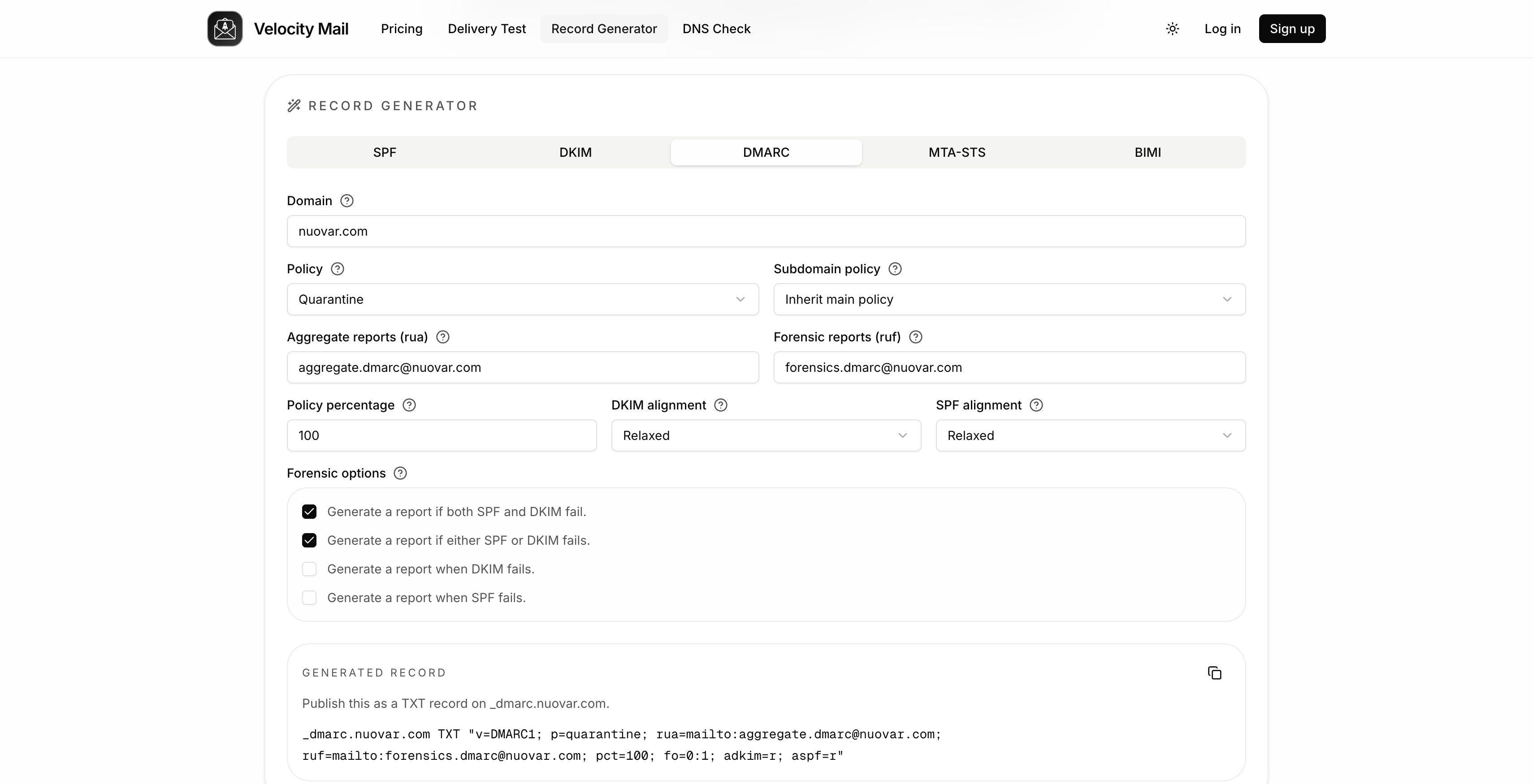Switch to the BIMI tab
Image resolution: width=1533 pixels, height=784 pixels.
[1148, 152]
